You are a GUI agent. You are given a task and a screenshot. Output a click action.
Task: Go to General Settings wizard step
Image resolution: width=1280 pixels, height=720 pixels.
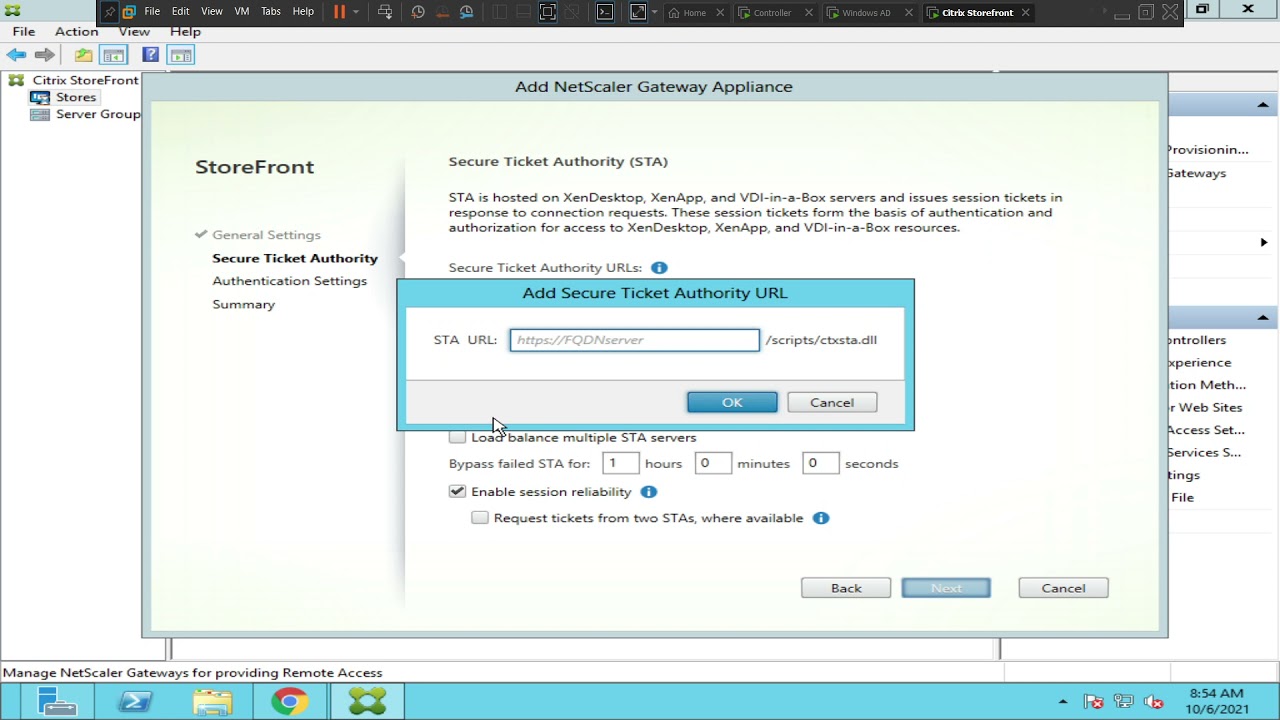(266, 235)
